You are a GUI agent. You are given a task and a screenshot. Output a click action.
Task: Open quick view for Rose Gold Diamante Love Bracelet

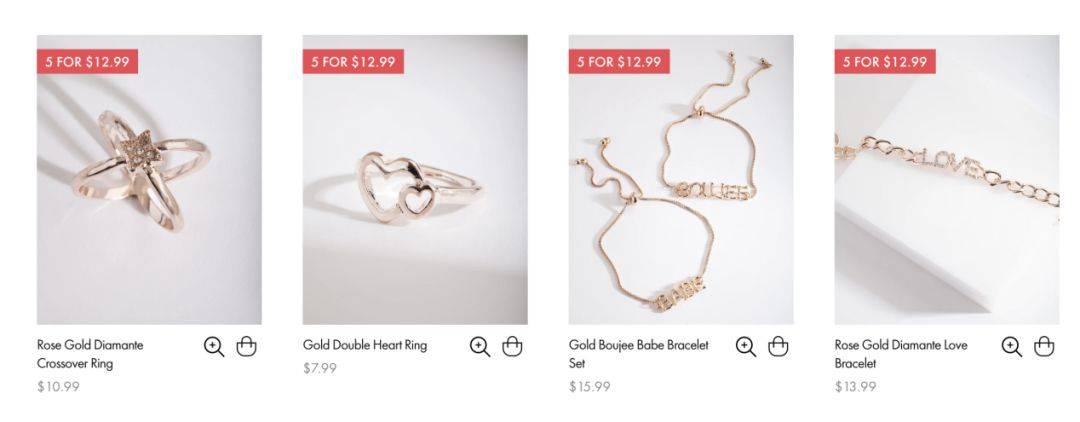(x=1012, y=346)
